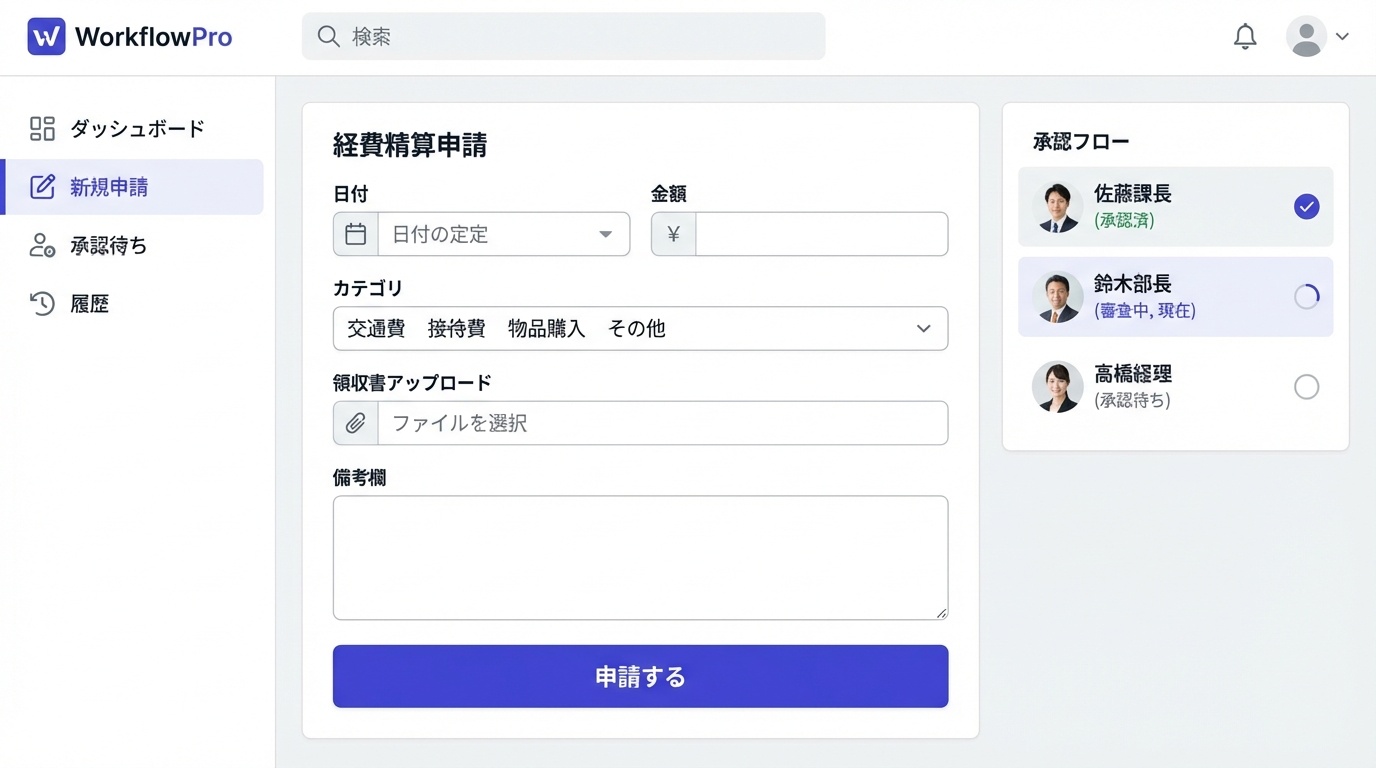Screen dimensions: 1376x768
Task: Click 佐藤課長's profile photo
Action: pyautogui.click(x=1057, y=207)
